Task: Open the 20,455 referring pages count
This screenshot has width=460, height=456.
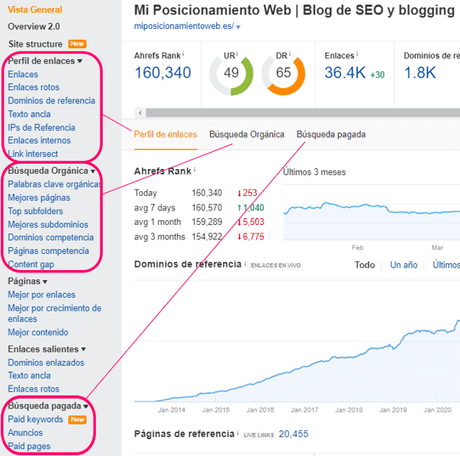Action: pos(294,434)
